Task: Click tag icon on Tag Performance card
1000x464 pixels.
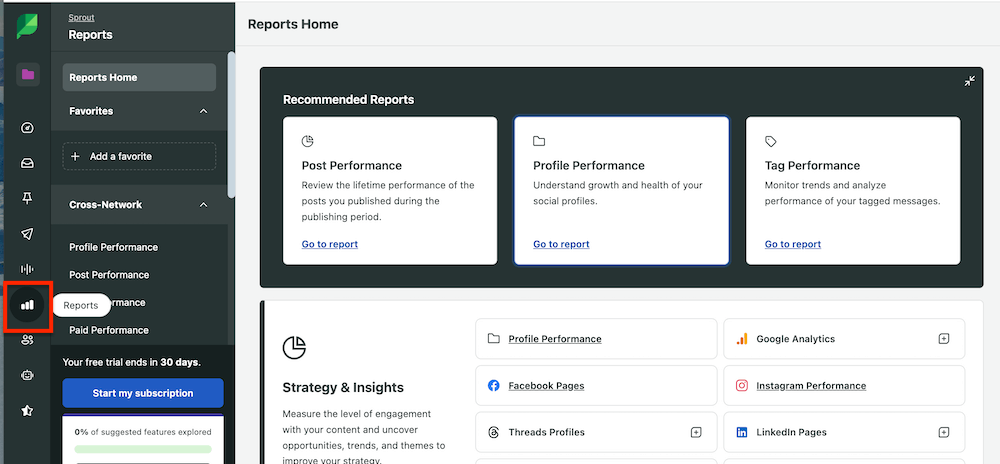Action: tap(770, 141)
